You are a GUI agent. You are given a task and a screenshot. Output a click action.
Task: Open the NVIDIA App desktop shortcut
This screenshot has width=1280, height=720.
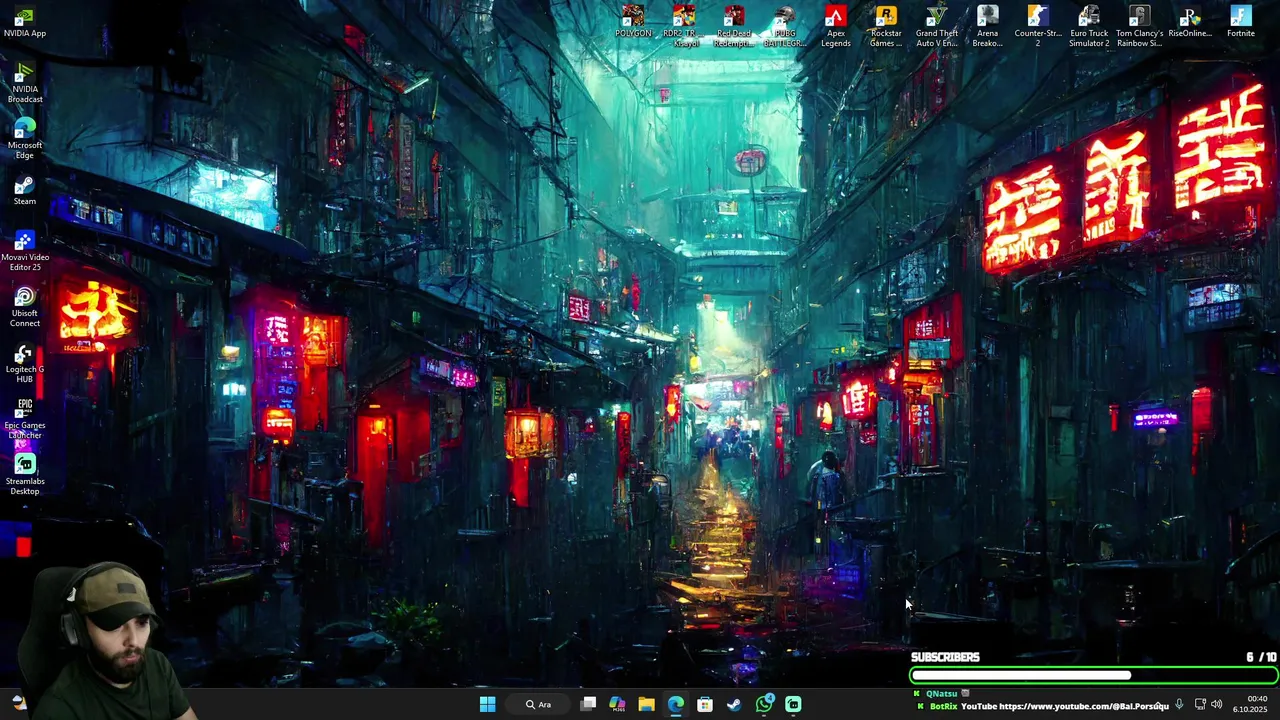24,23
